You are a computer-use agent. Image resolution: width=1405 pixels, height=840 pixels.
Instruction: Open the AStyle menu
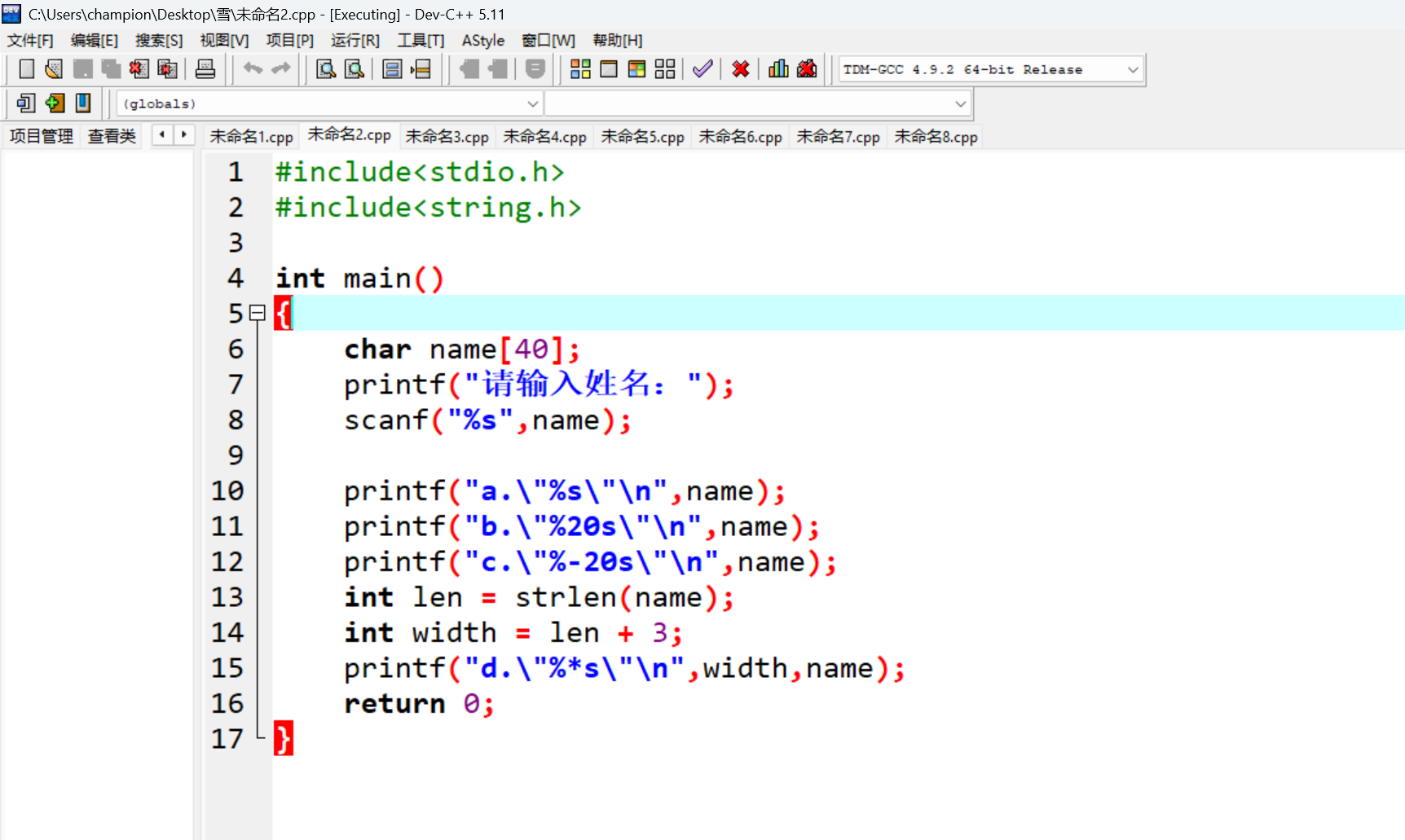(483, 41)
